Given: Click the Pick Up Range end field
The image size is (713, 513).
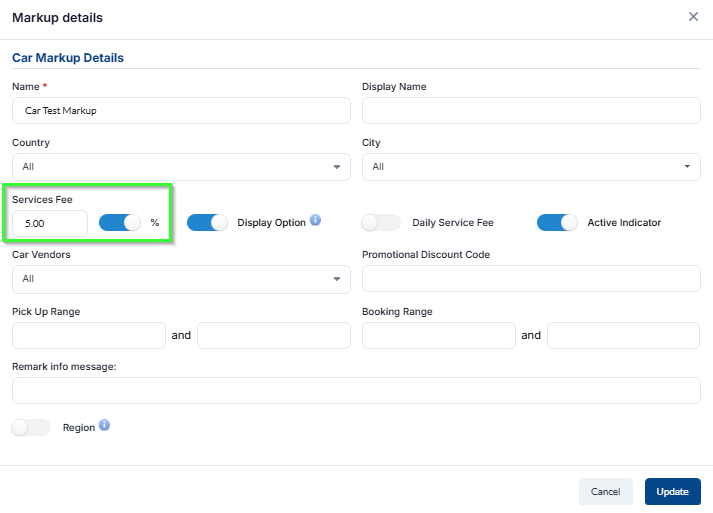Looking at the screenshot, I should pos(274,336).
